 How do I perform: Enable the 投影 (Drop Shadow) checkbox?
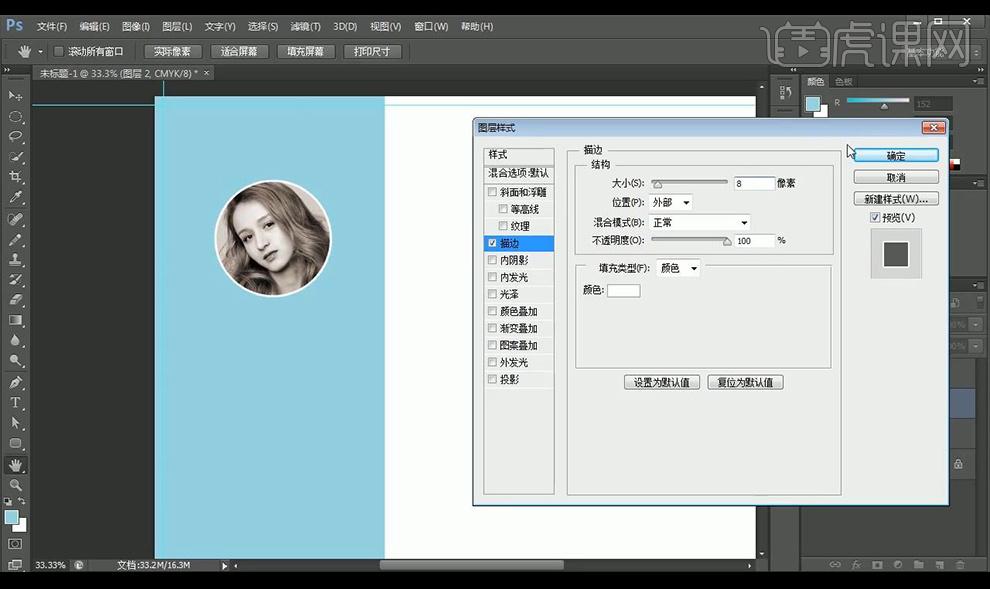point(491,379)
